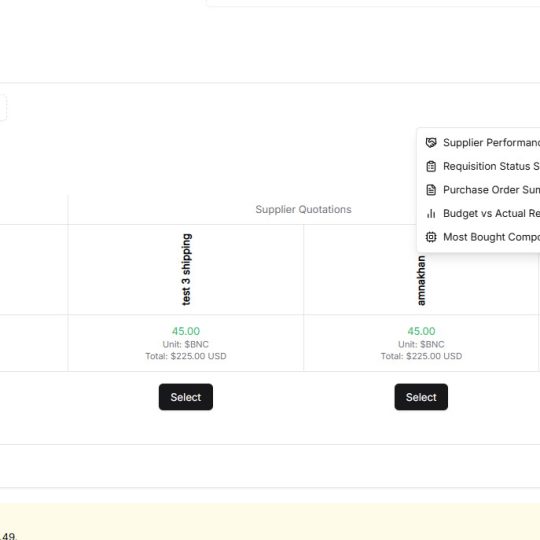Click the $225.00 USD total for amnakhan
The width and height of the screenshot is (540, 540).
[x=434, y=356]
